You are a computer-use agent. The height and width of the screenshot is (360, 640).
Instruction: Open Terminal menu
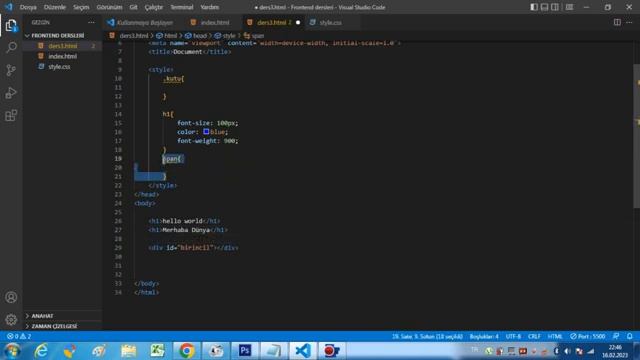[x=182, y=7]
